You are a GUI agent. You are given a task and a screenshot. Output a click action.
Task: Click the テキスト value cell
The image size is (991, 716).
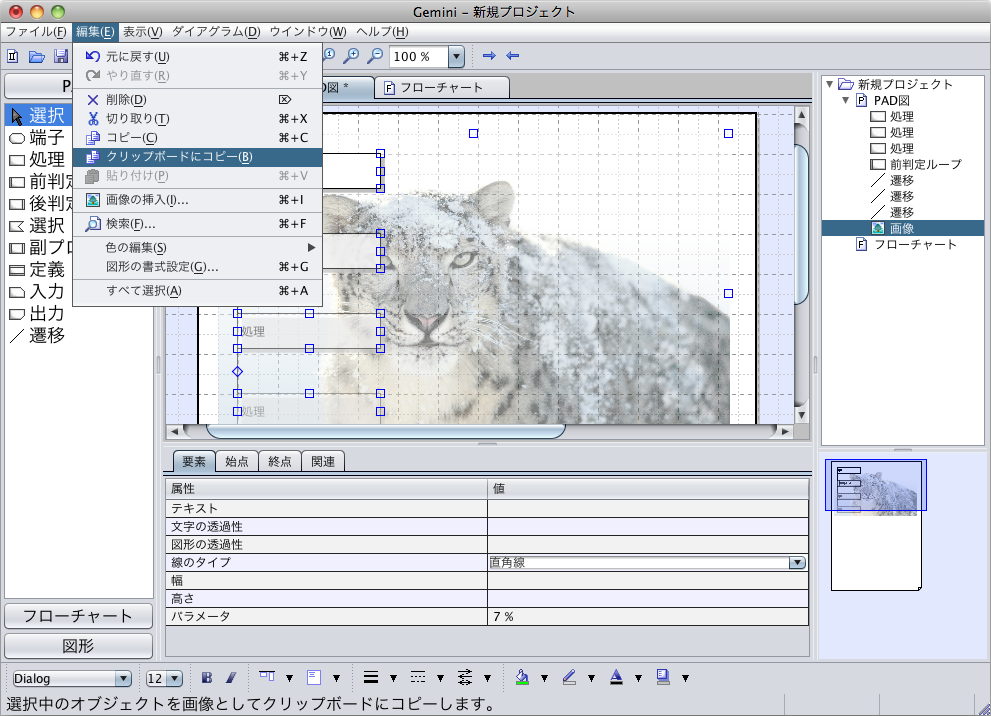tap(648, 509)
